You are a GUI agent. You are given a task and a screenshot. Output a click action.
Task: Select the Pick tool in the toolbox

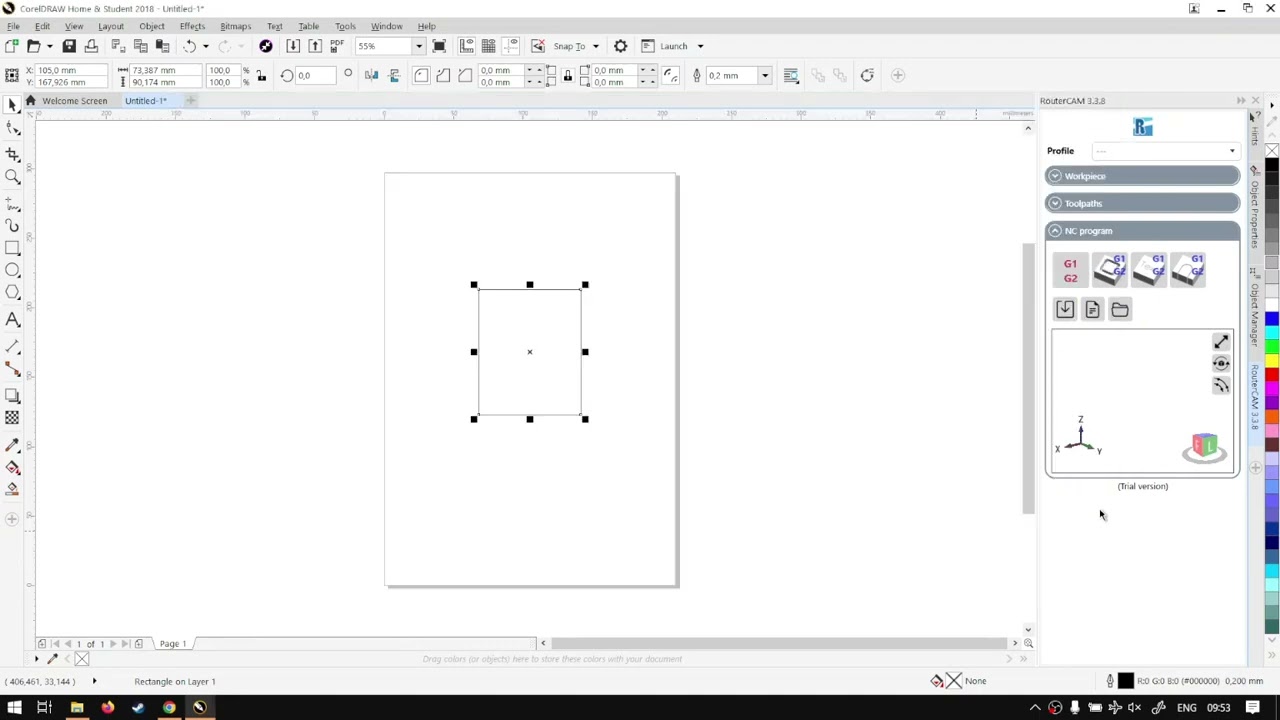(x=12, y=105)
